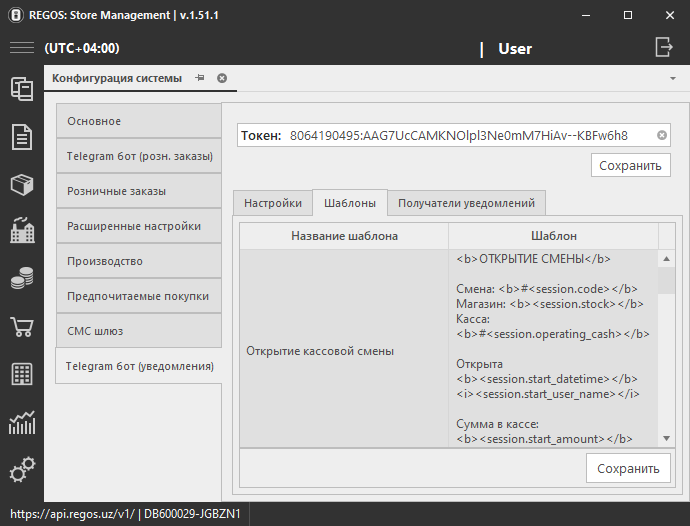This screenshot has height=526, width=690.
Task: Open the settings gears sidebar icon
Action: point(21,469)
